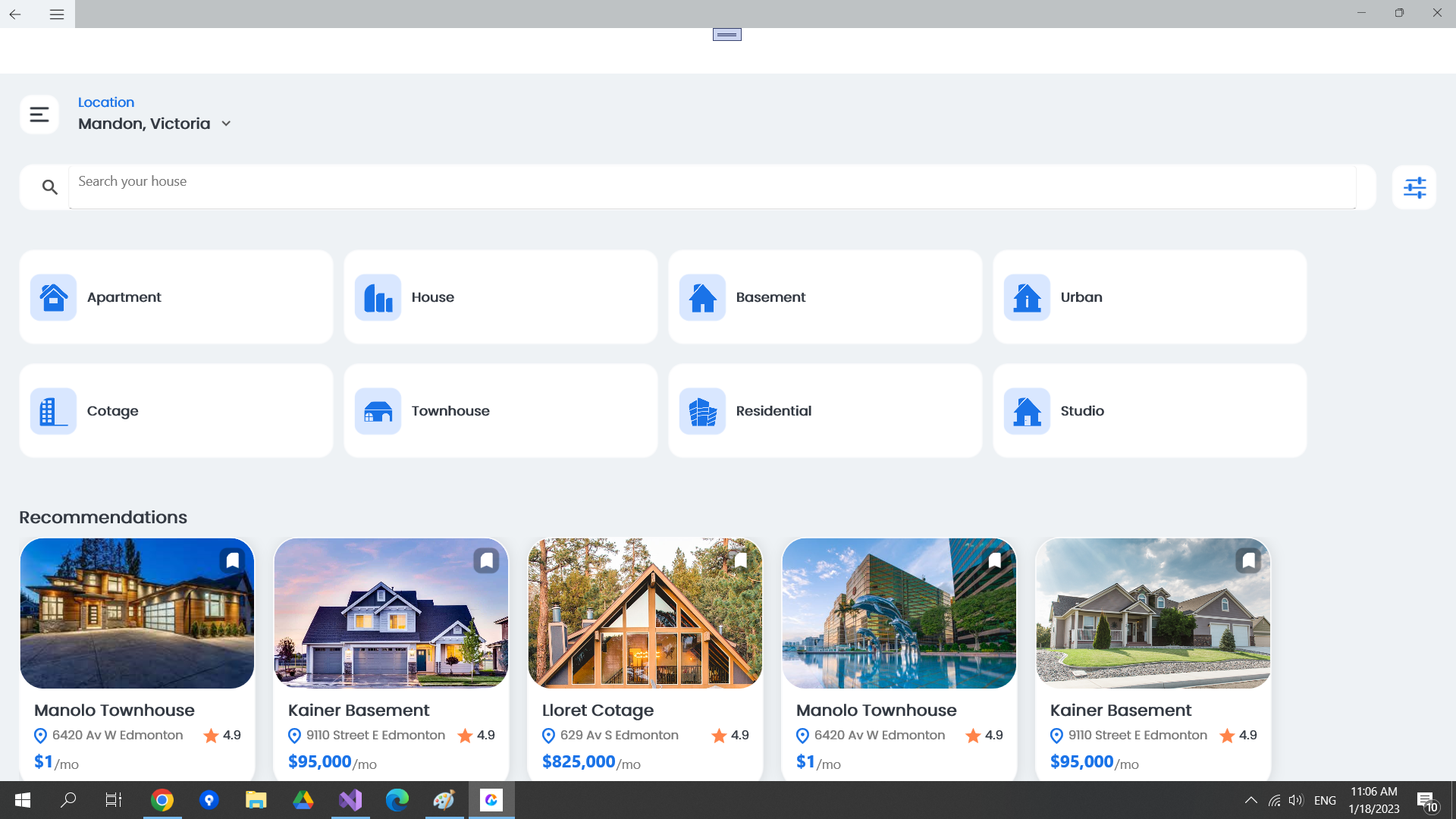Click the search magnifier icon
The image size is (1456, 819).
[50, 187]
